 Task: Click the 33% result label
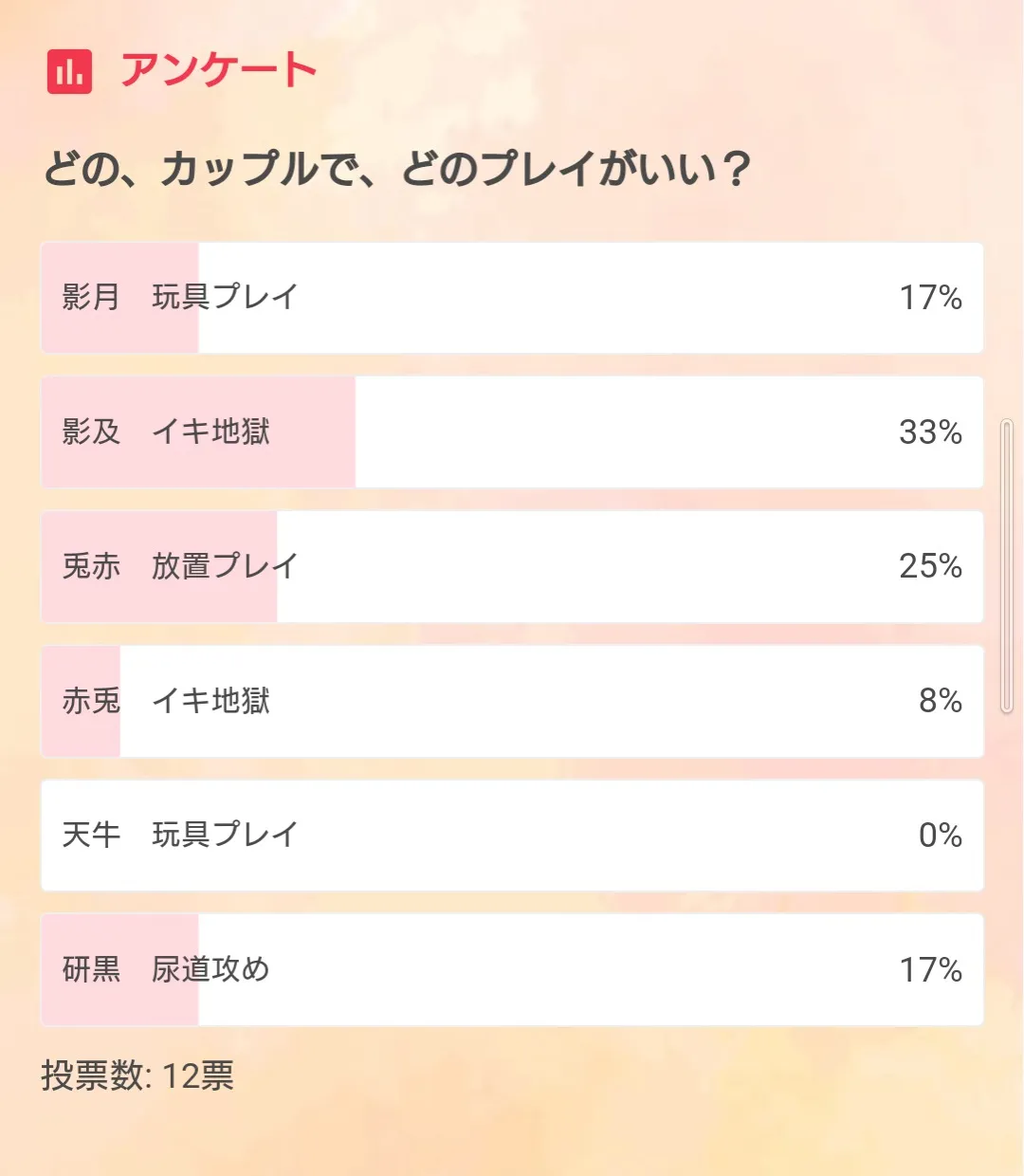click(930, 432)
